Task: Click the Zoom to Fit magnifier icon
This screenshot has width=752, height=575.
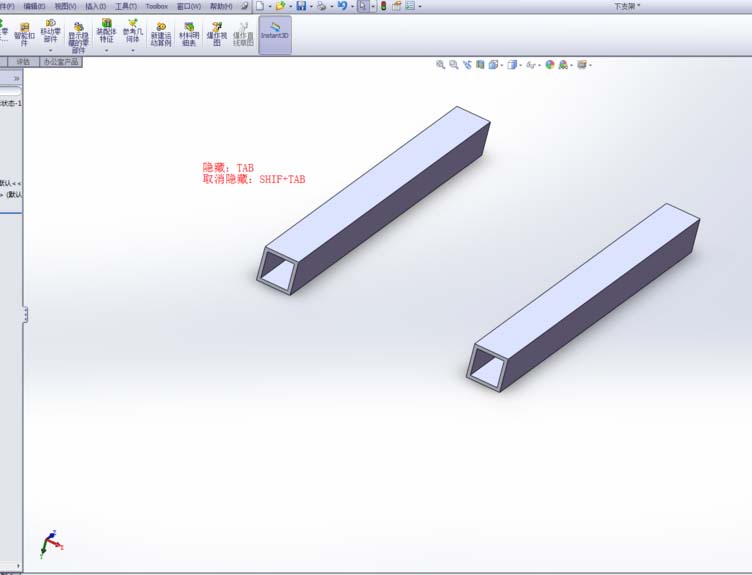Action: 440,65
